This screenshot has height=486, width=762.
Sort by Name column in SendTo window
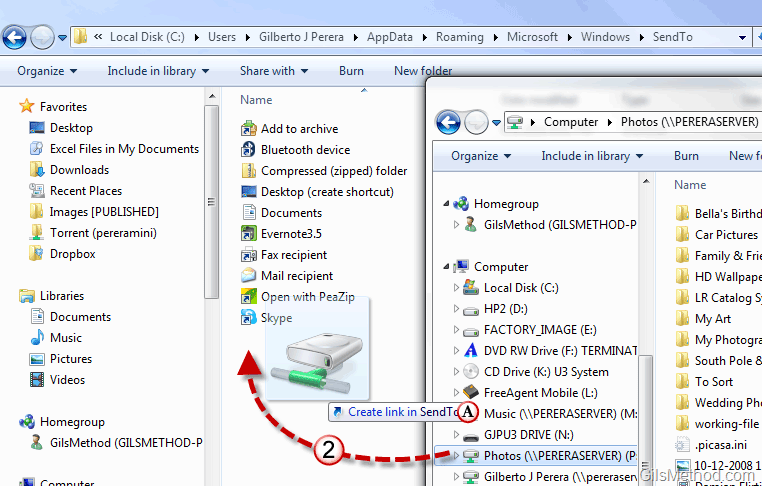pyautogui.click(x=256, y=100)
